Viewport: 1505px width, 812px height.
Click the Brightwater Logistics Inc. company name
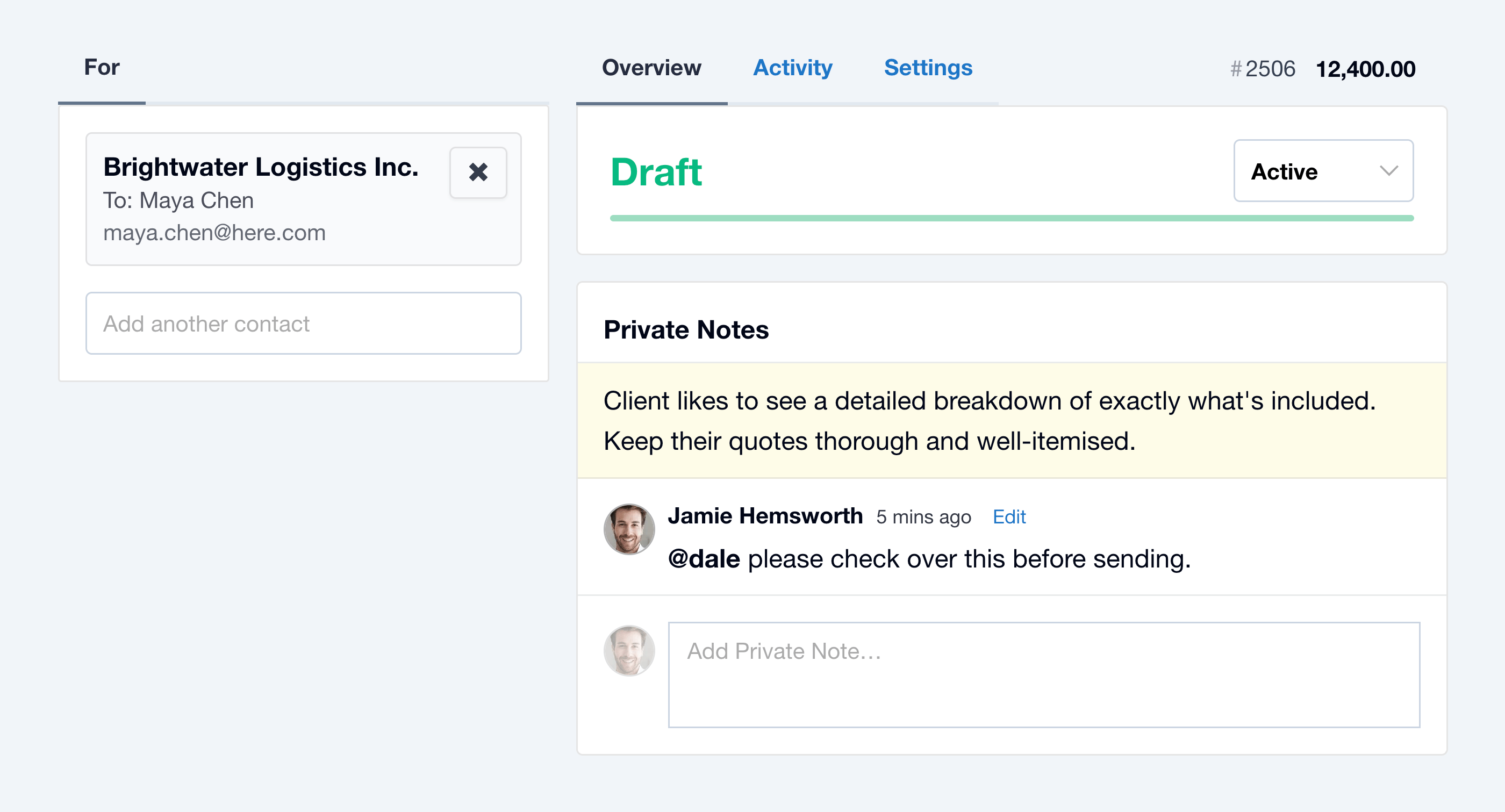[261, 167]
